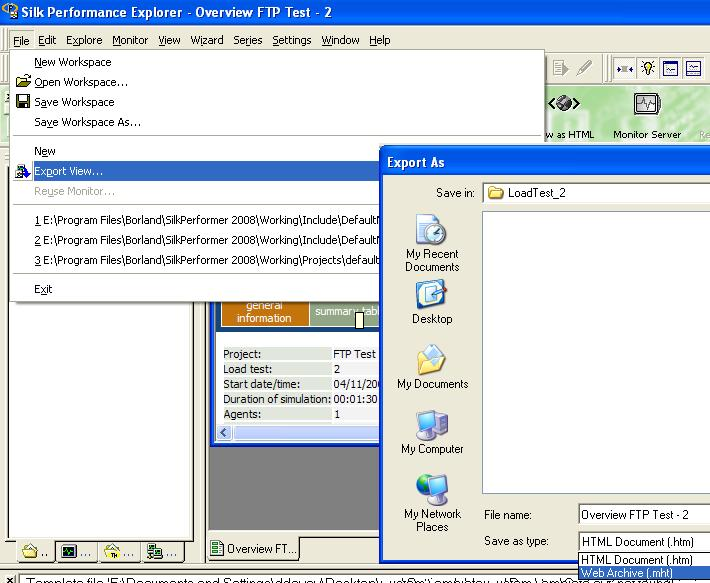Switch to the summary tables tab
Image resolution: width=710 pixels, height=583 pixels.
345,313
